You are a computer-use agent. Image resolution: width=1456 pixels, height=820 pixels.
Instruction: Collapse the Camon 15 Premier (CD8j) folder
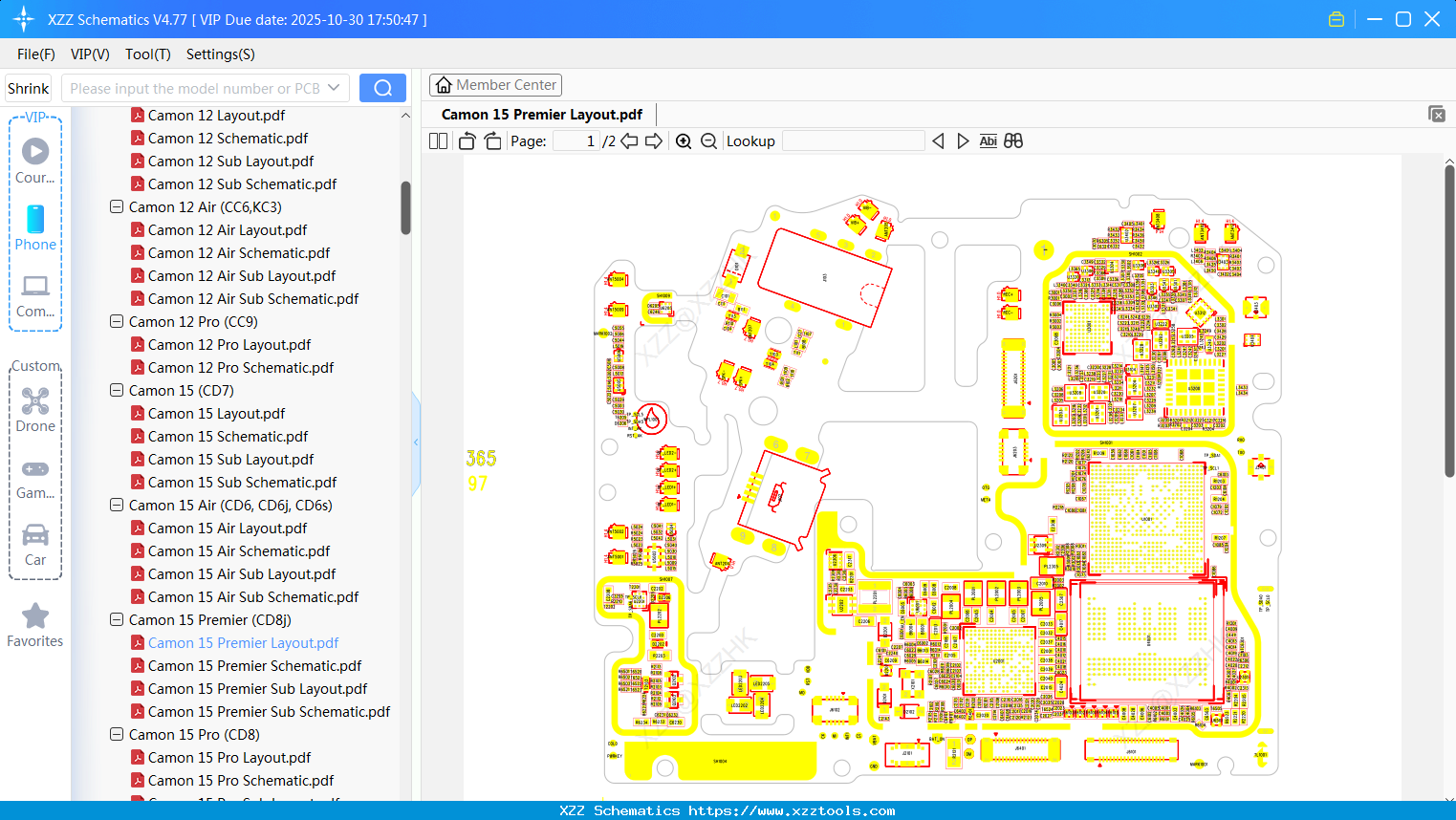(117, 619)
